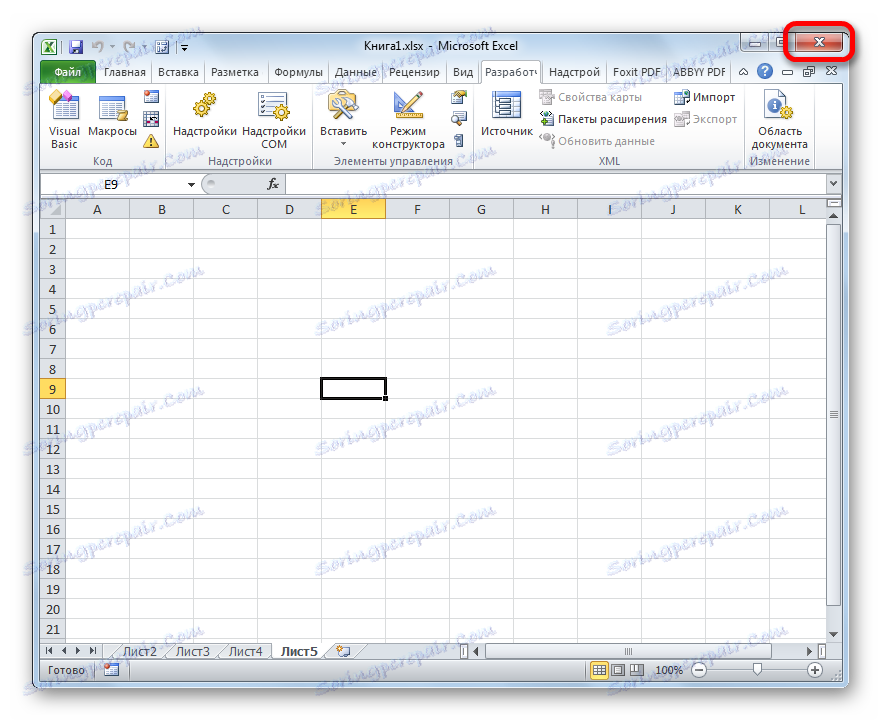Switch to Page Layout view

pos(618,670)
